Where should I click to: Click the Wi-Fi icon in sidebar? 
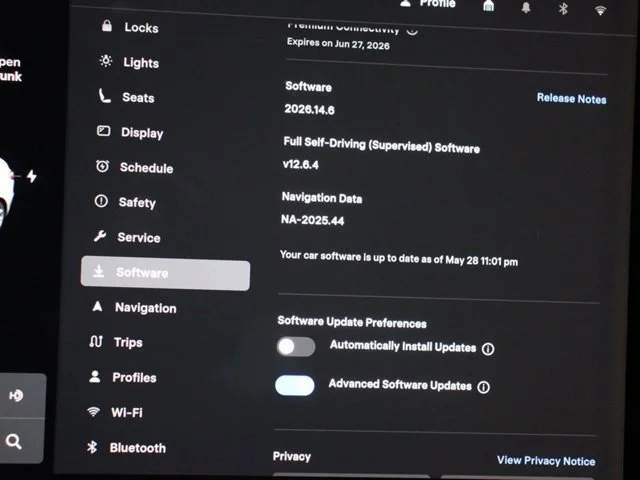(x=93, y=411)
